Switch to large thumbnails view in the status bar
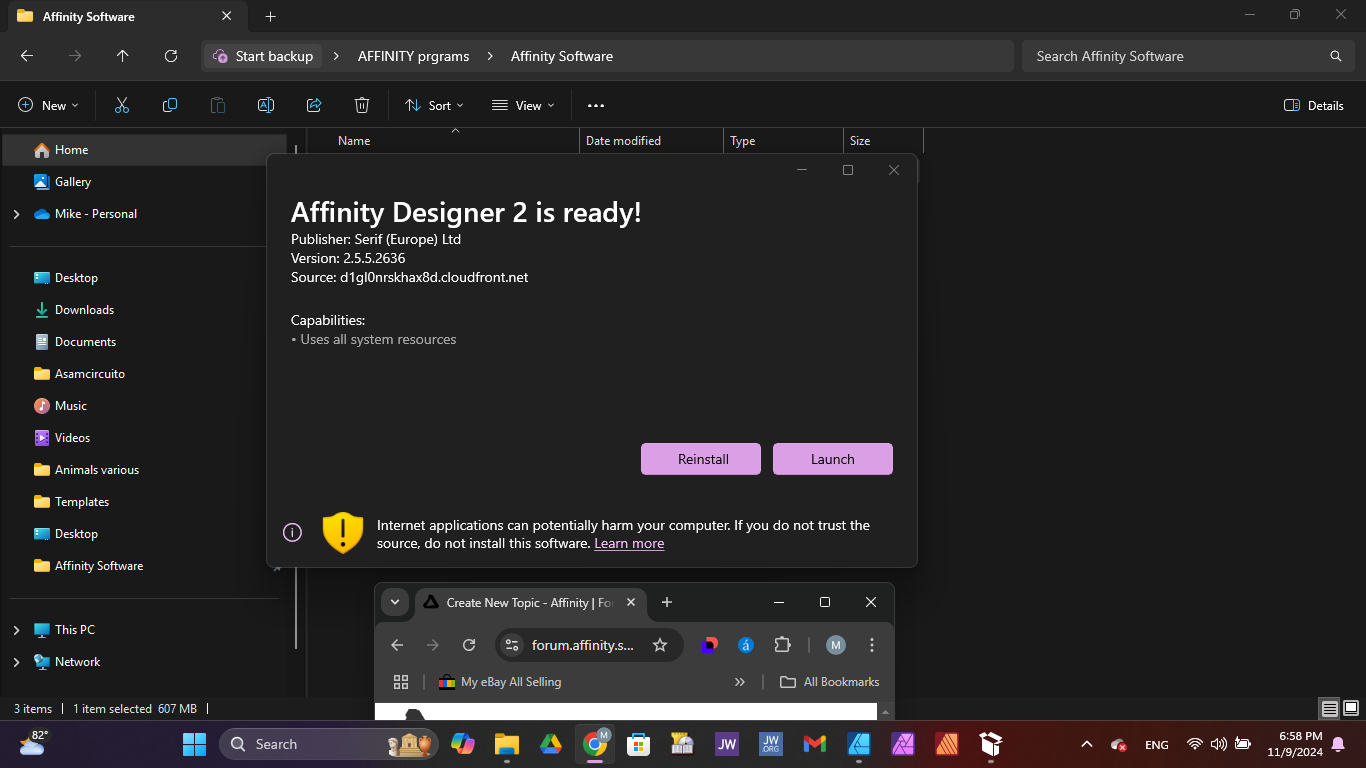 [x=1350, y=708]
